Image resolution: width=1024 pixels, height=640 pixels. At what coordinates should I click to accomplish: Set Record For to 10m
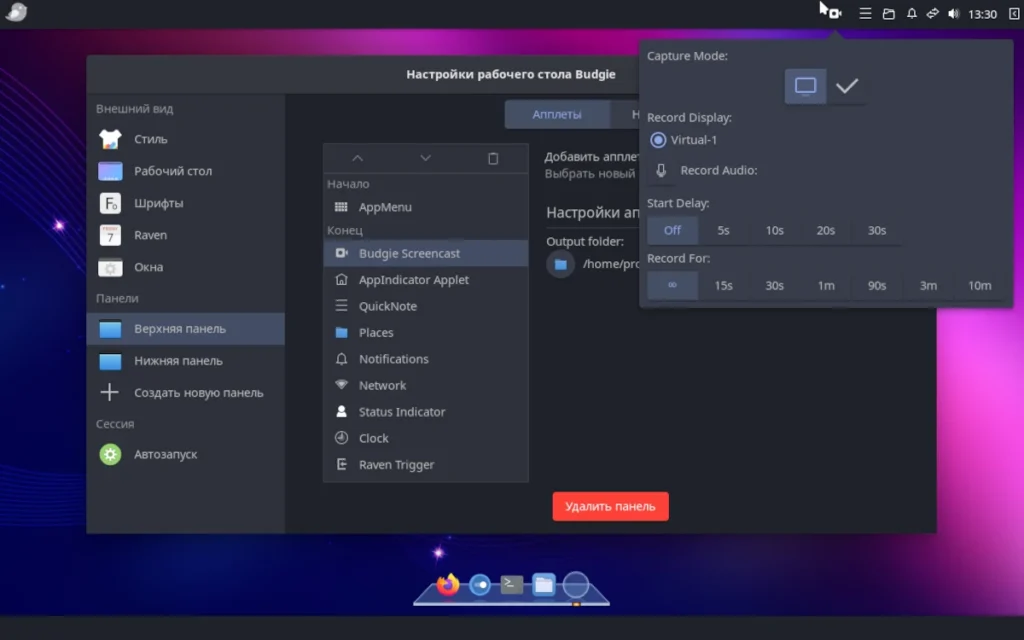pyautogui.click(x=980, y=285)
